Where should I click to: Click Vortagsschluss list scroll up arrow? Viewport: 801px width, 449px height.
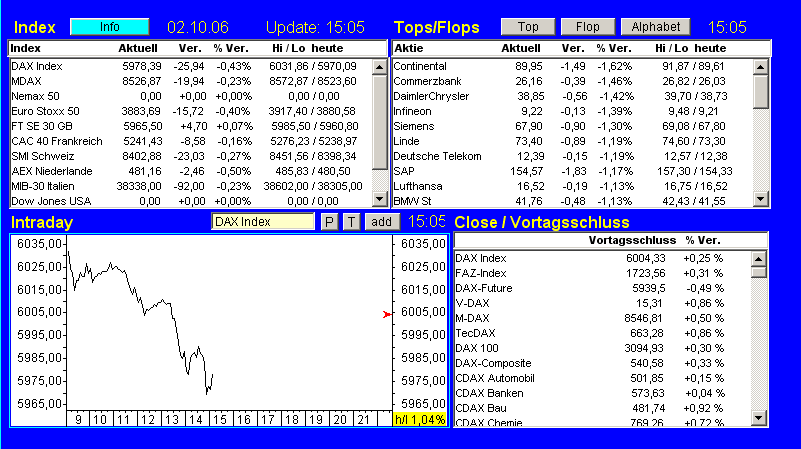pos(759,259)
